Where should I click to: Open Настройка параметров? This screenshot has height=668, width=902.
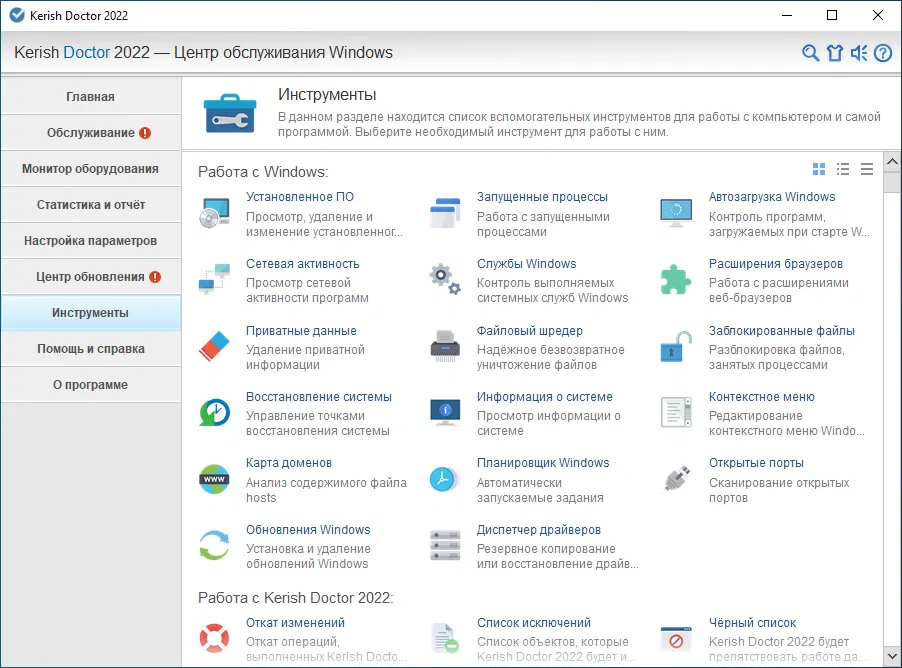[90, 241]
